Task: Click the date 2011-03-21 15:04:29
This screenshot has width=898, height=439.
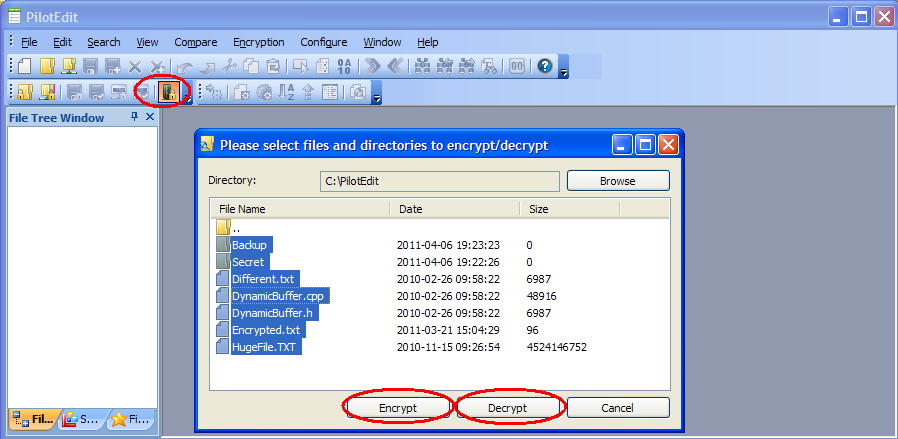Action: pyautogui.click(x=448, y=330)
